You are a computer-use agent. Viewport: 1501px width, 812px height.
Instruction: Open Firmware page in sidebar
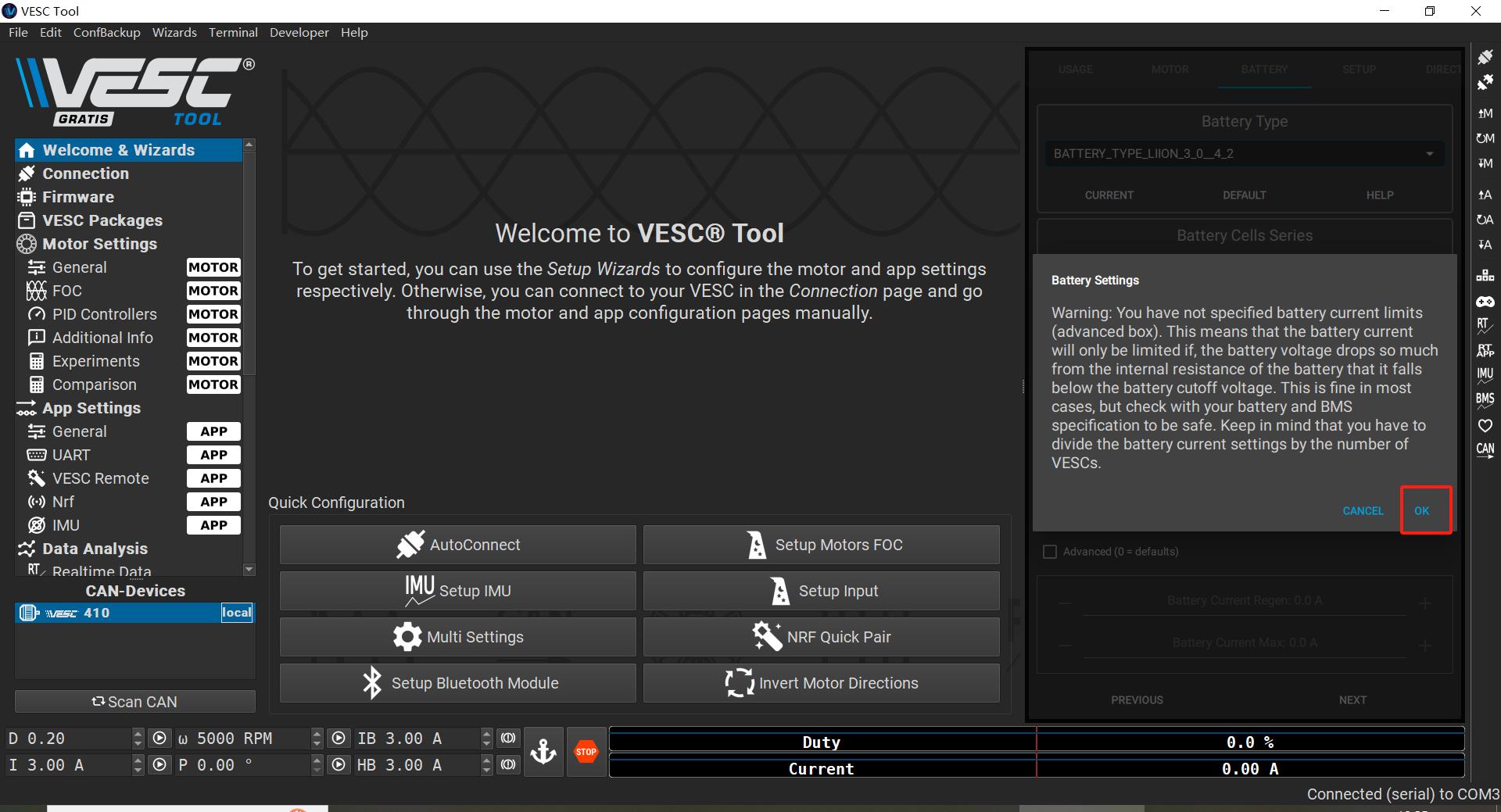pyautogui.click(x=128, y=197)
